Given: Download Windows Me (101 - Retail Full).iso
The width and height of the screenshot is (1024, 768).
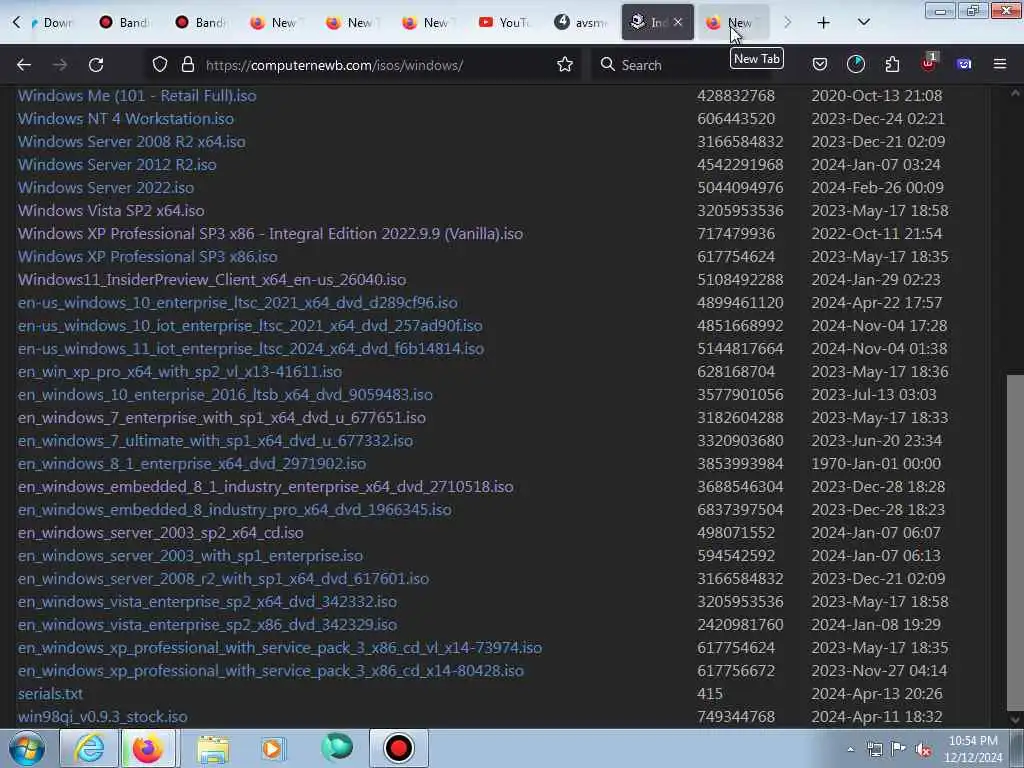Looking at the screenshot, I should pyautogui.click(x=137, y=95).
